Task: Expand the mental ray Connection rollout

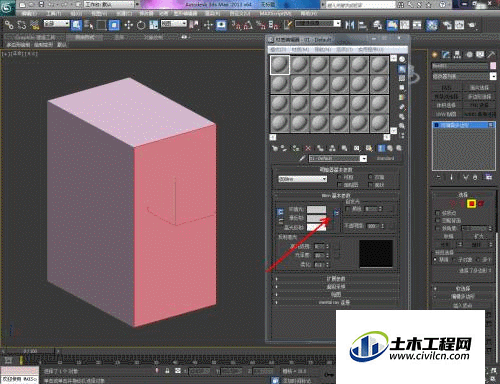Action: click(x=336, y=302)
